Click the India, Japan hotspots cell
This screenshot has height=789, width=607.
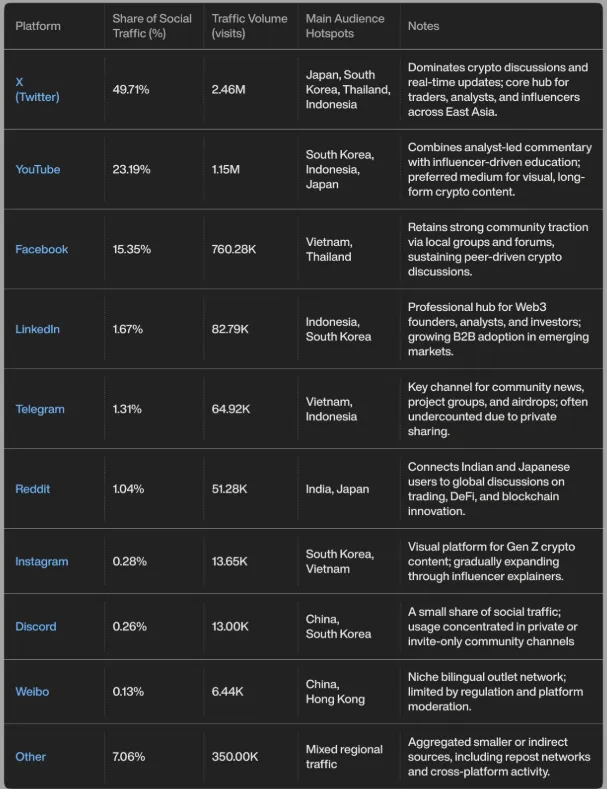(337, 489)
